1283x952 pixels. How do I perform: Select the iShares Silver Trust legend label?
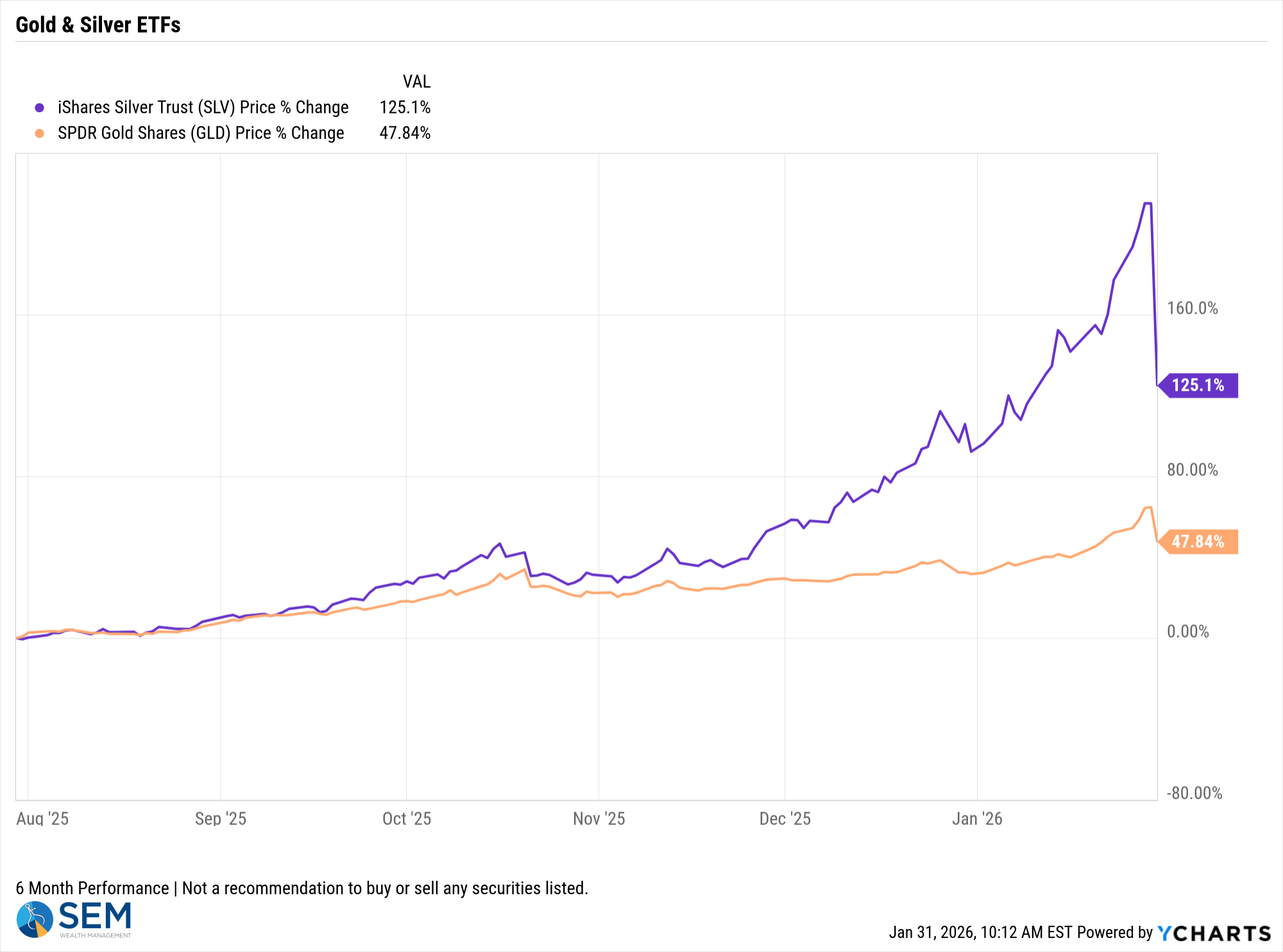(203, 108)
